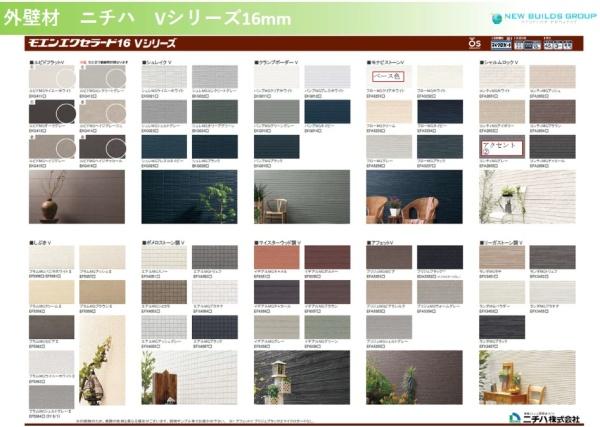Click the しぶきV series heading
The height and width of the screenshot is (427, 600).
(40, 243)
